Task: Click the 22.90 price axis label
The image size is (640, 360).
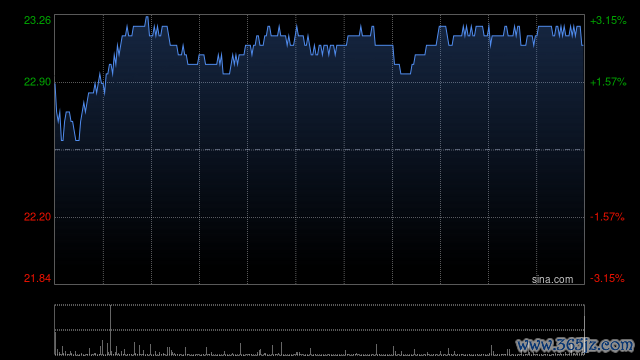Action: (38, 82)
